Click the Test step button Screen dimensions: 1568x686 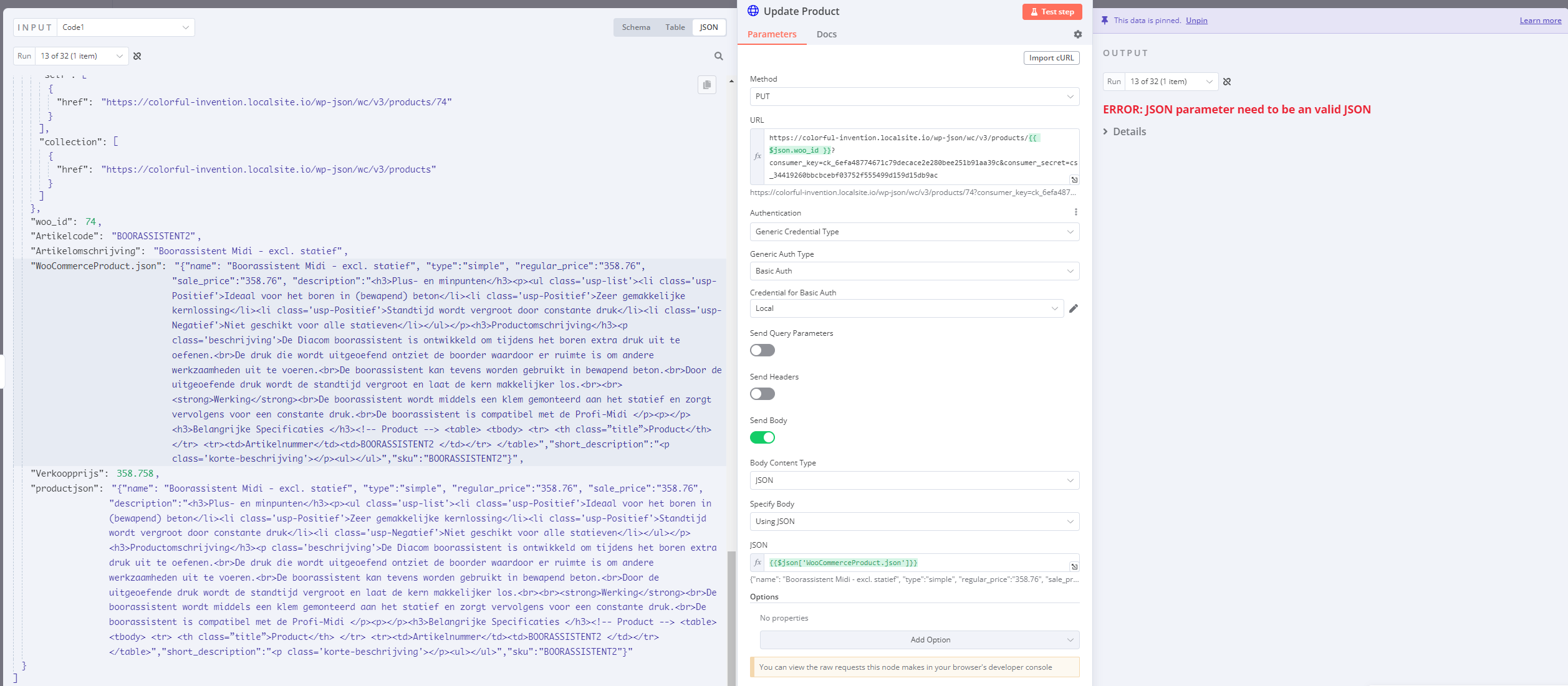(1052, 12)
